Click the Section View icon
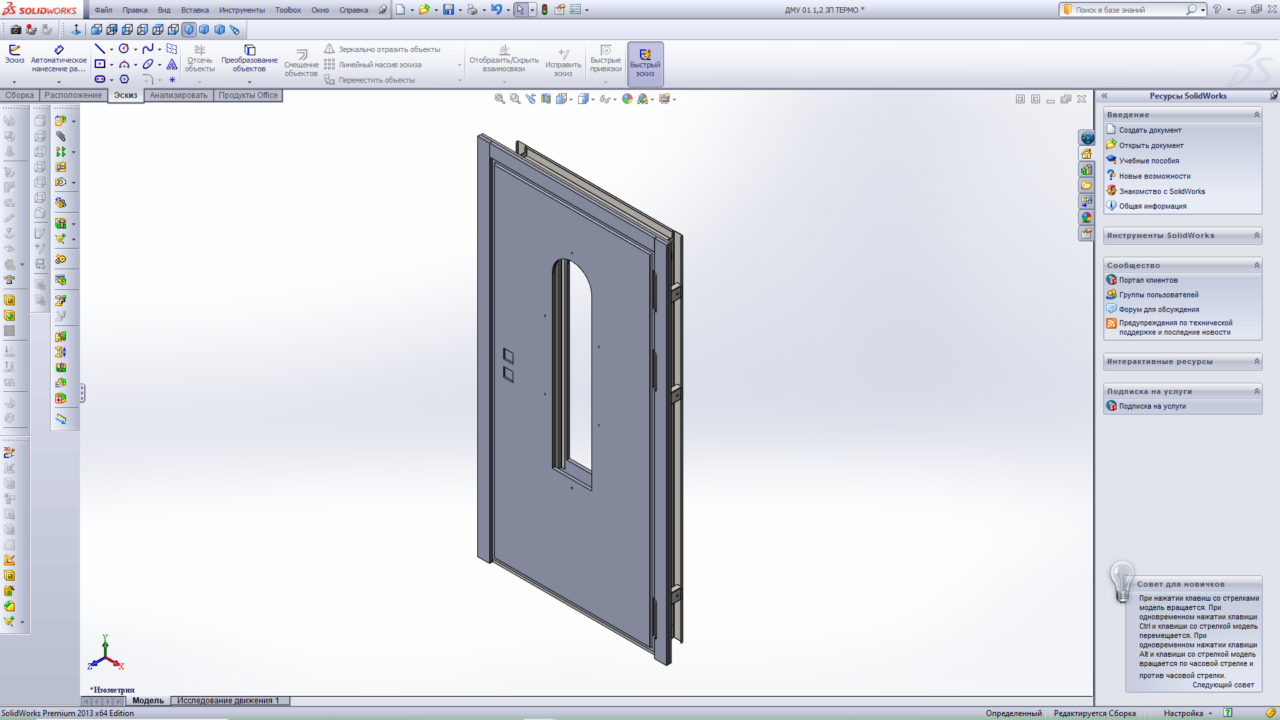 tap(546, 98)
